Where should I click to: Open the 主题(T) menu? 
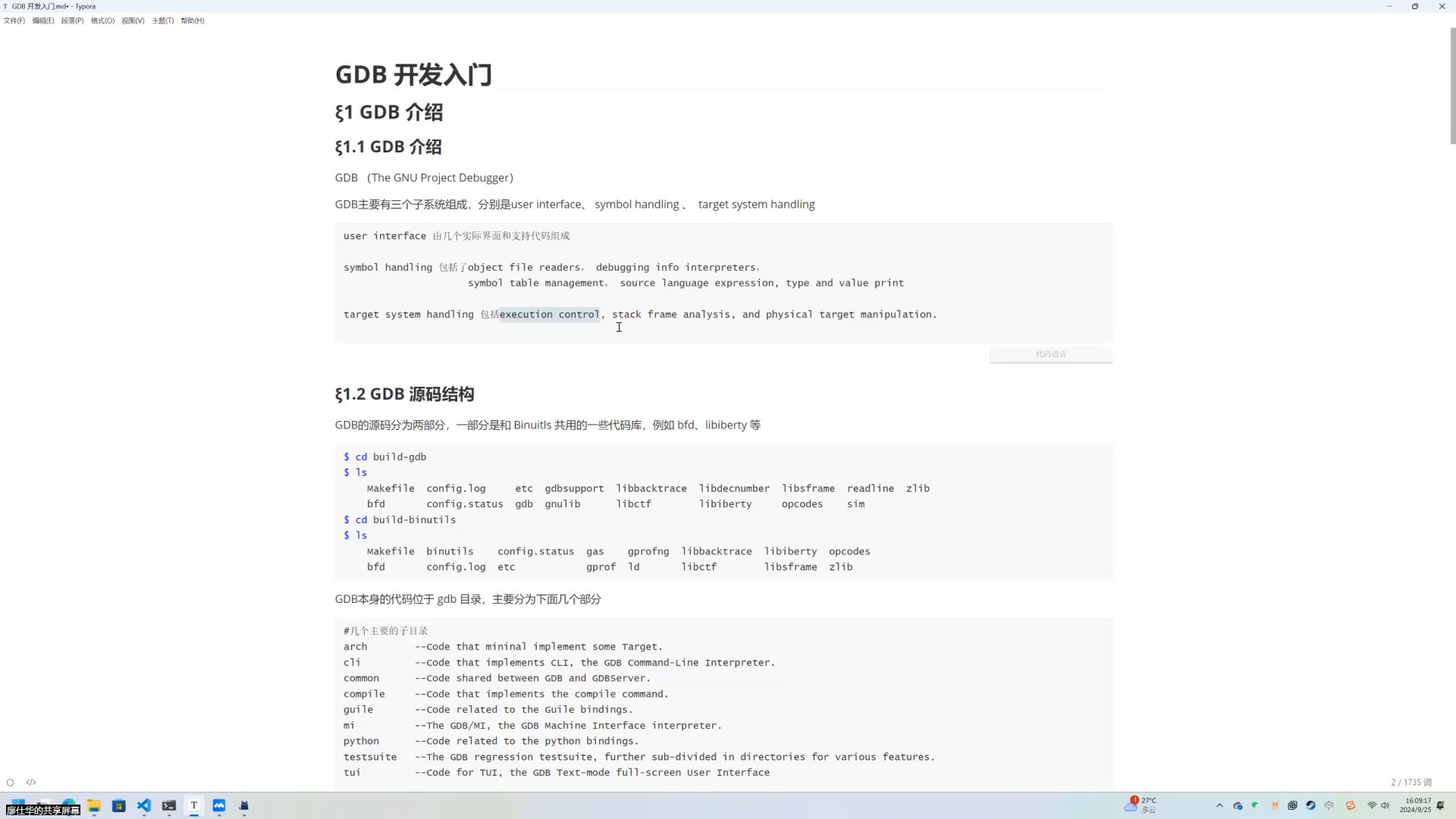tap(162, 20)
